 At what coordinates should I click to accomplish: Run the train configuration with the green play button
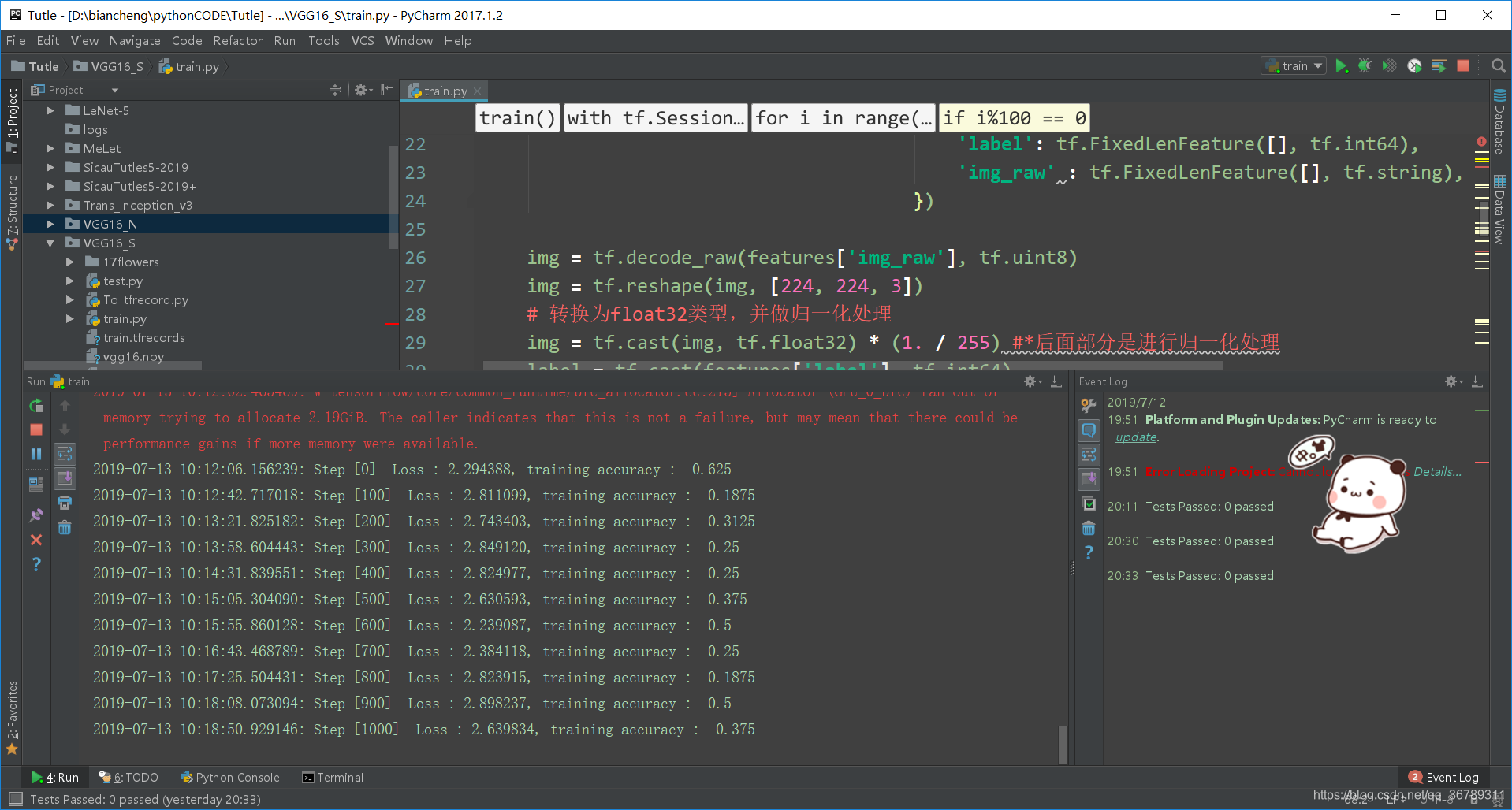(1341, 66)
